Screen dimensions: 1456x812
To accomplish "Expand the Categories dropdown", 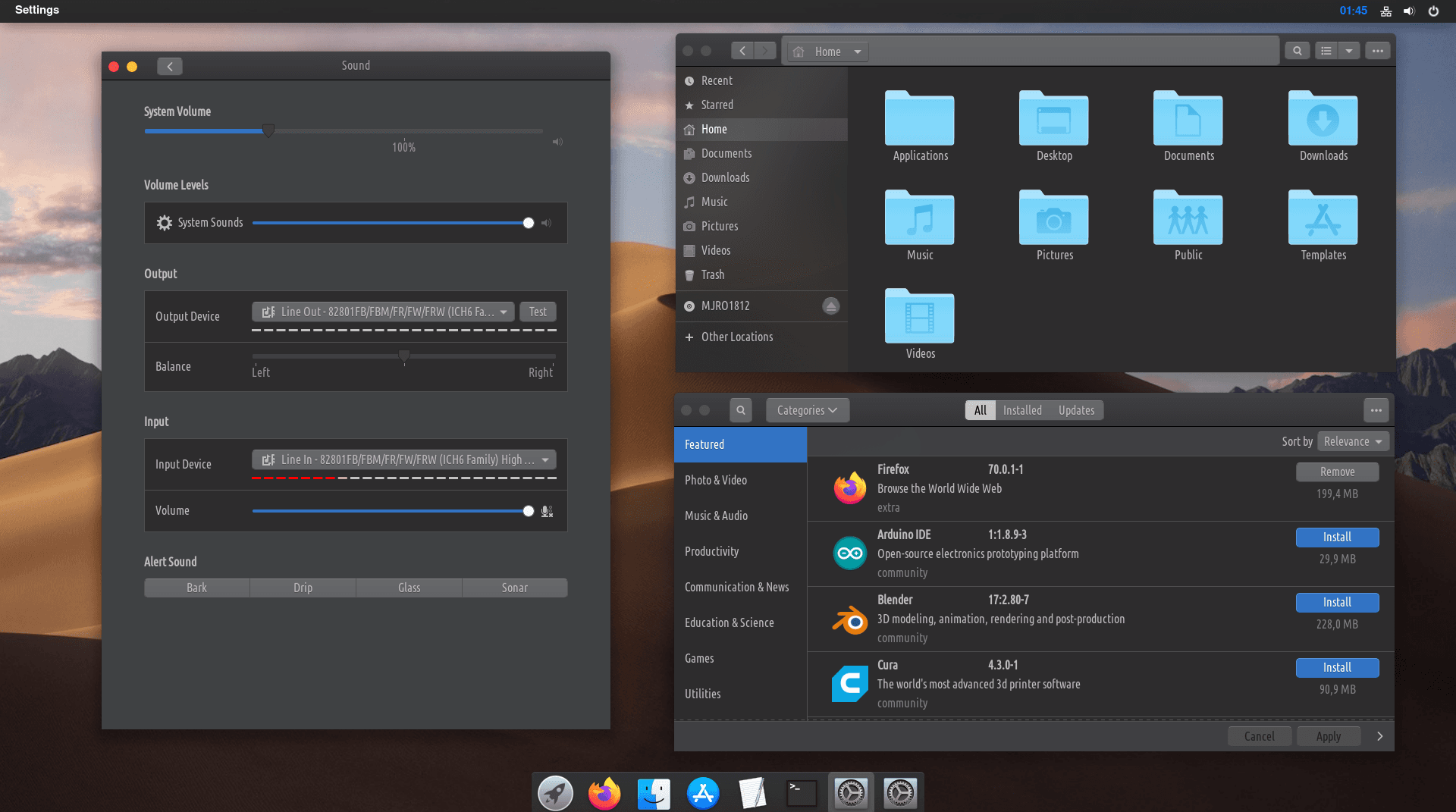I will tap(807, 410).
